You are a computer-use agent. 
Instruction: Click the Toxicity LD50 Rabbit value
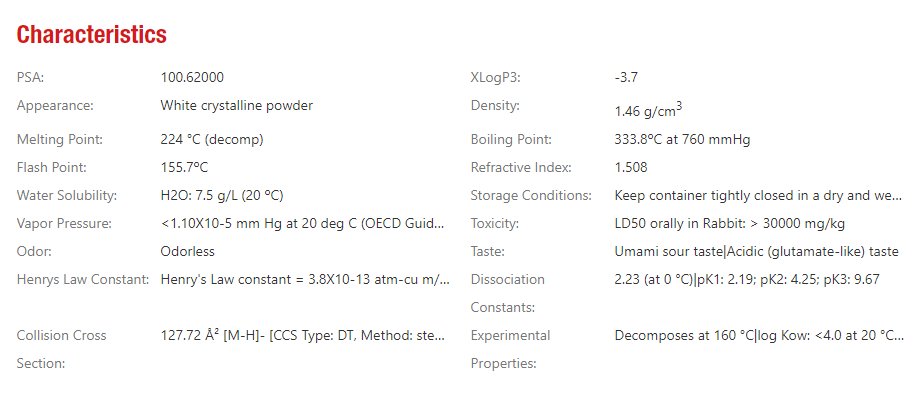click(730, 224)
